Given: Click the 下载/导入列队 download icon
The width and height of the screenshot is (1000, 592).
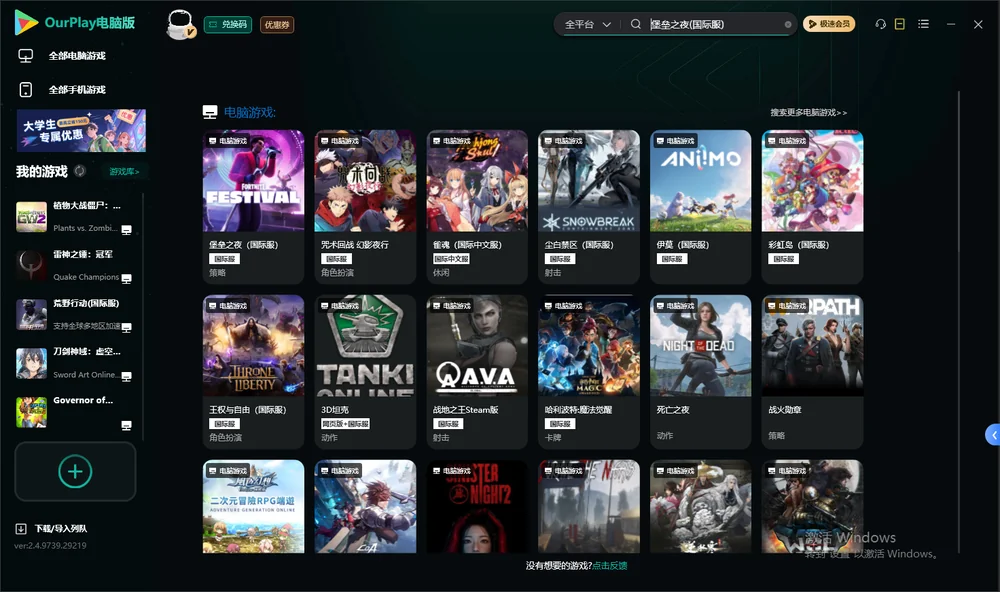Looking at the screenshot, I should click(x=21, y=529).
